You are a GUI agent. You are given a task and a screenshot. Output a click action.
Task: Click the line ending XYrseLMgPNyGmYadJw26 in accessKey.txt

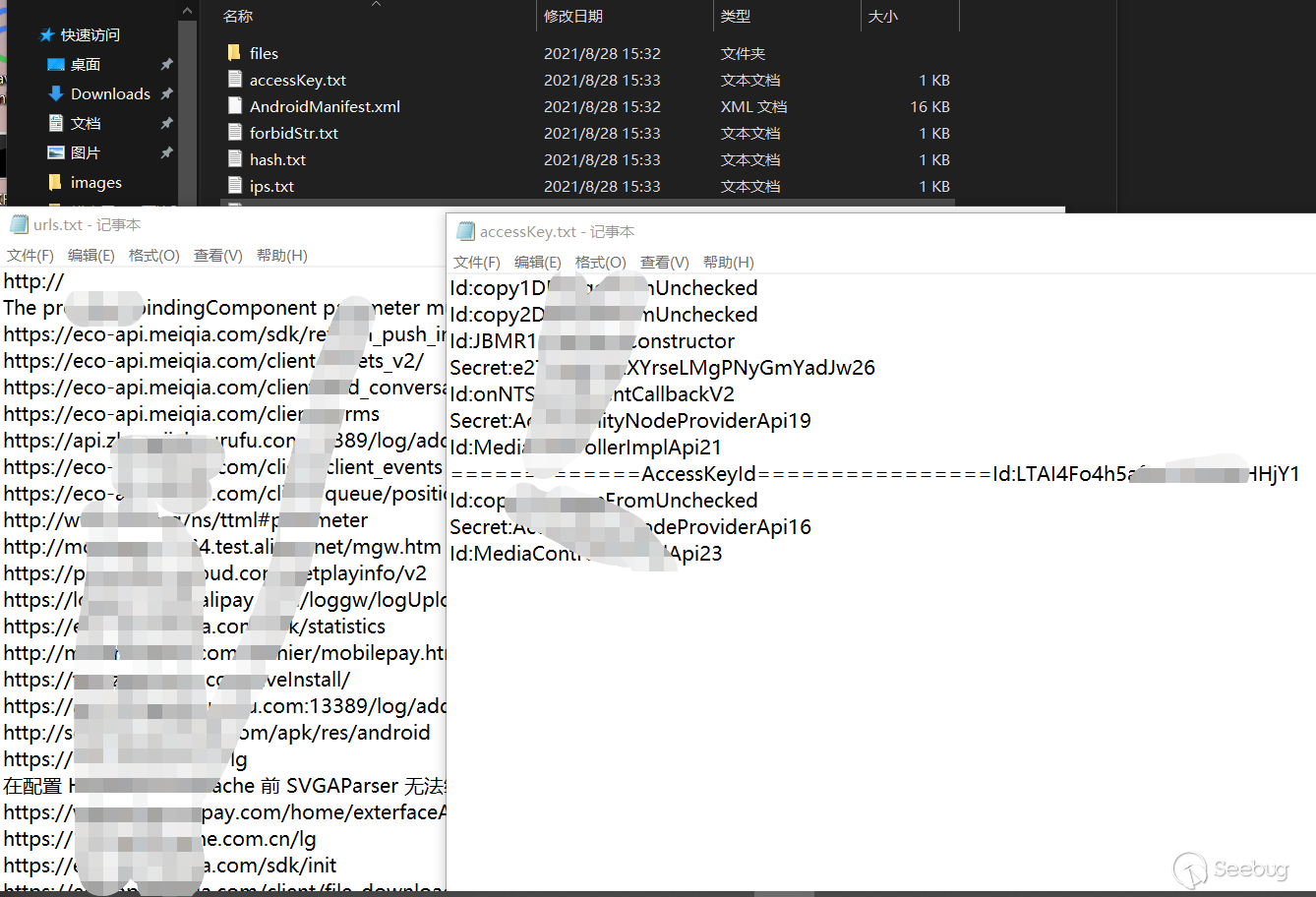click(x=662, y=368)
